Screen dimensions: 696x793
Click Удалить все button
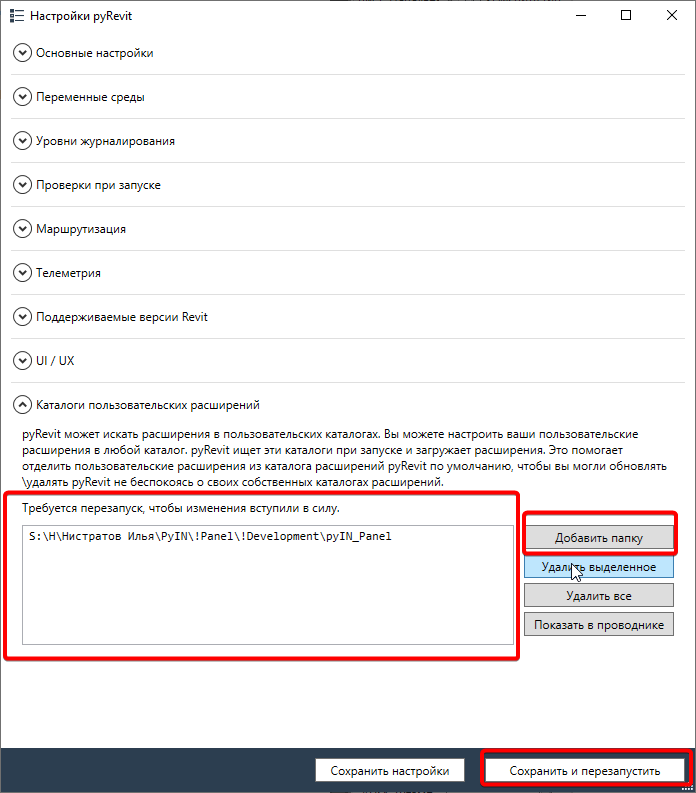tap(598, 595)
